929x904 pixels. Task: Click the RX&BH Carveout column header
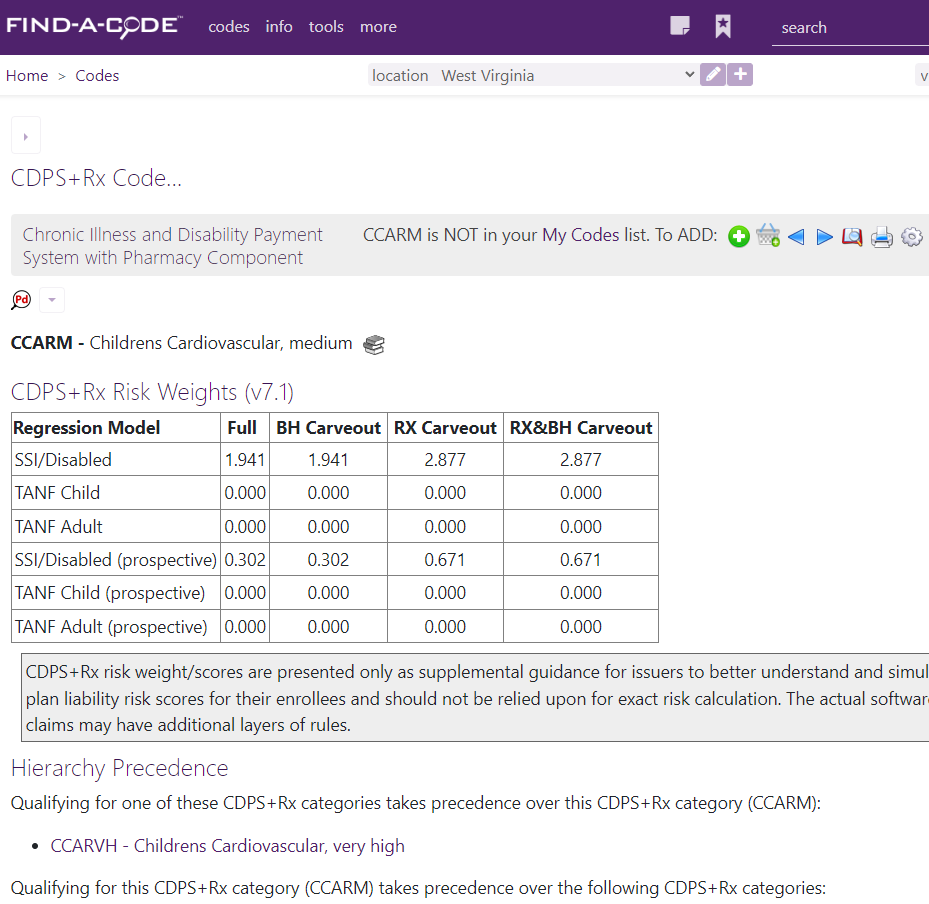581,428
